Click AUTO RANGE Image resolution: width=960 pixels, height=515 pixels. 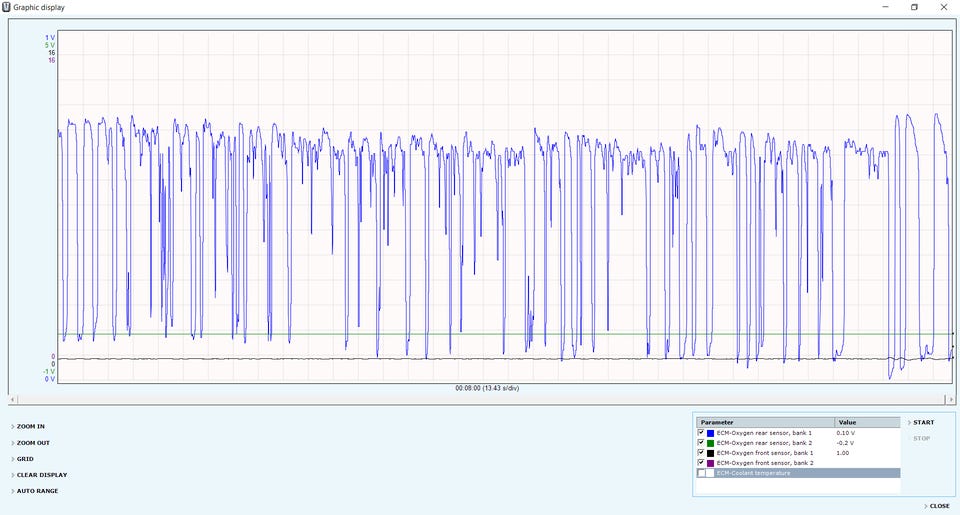[37, 491]
